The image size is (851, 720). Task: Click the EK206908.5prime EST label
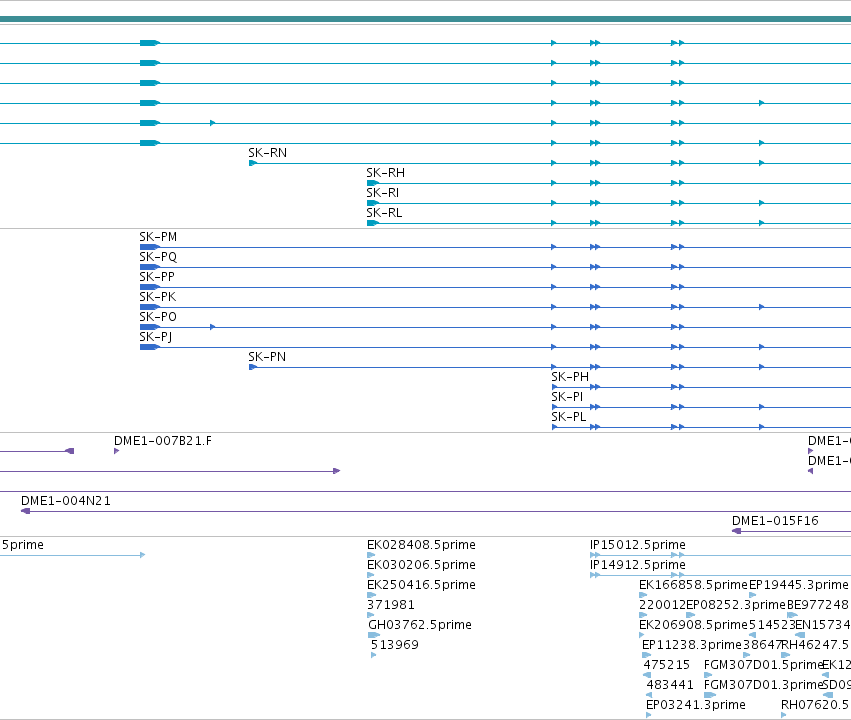pyautogui.click(x=693, y=626)
